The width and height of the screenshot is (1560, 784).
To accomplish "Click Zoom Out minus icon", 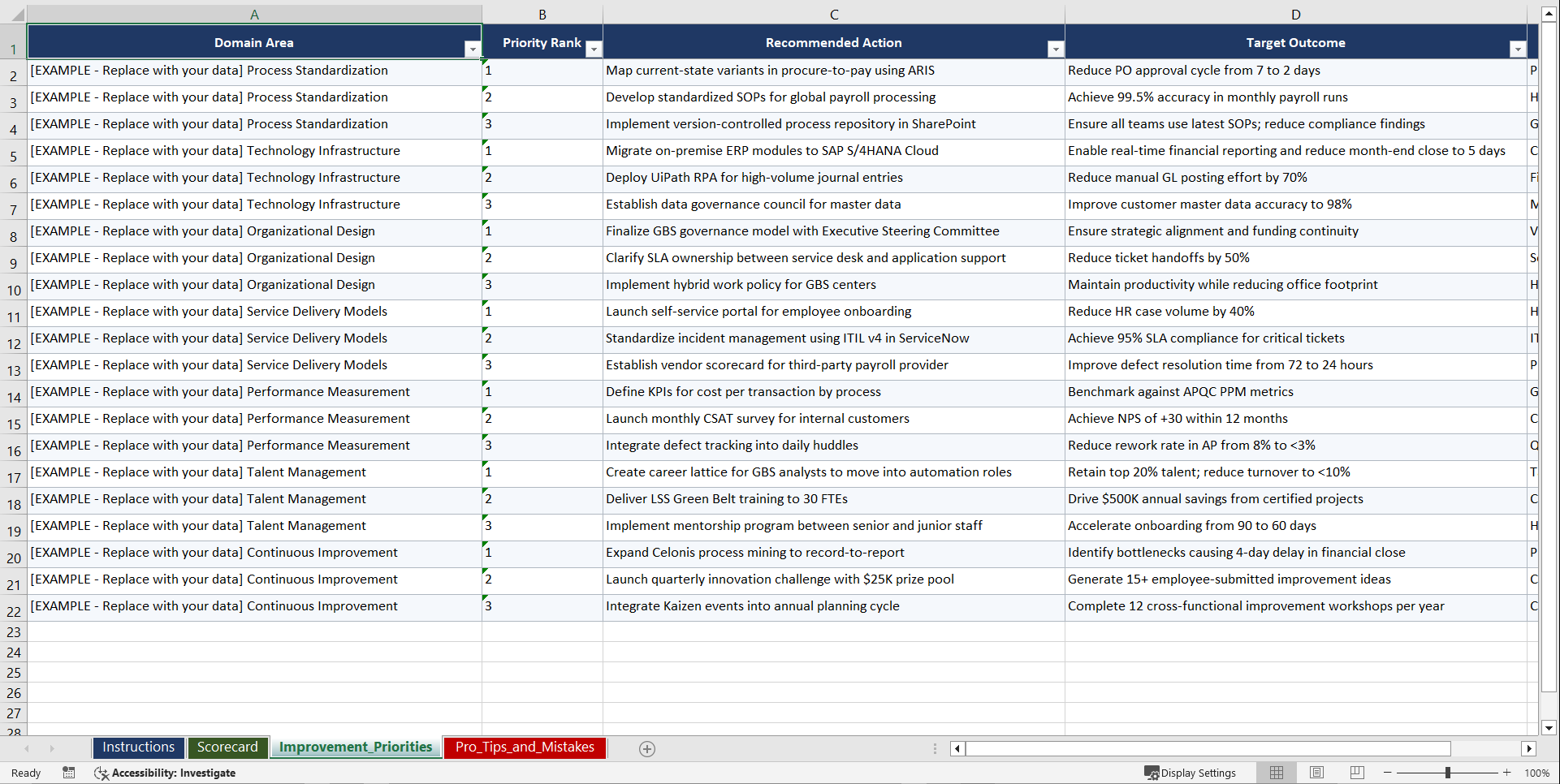I will click(x=1388, y=773).
